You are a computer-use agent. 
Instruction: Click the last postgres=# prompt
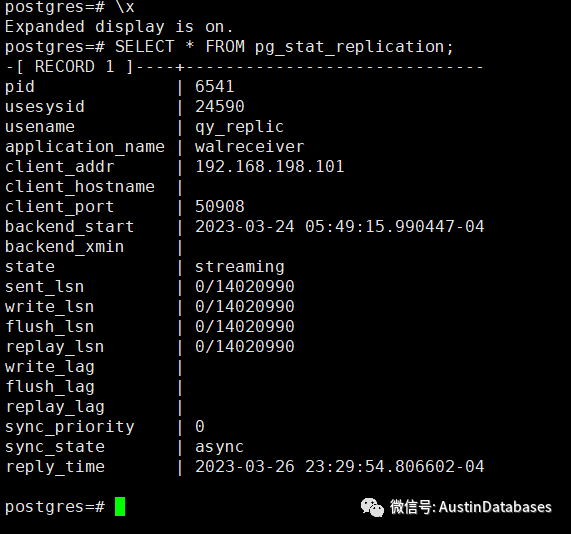coord(55,507)
